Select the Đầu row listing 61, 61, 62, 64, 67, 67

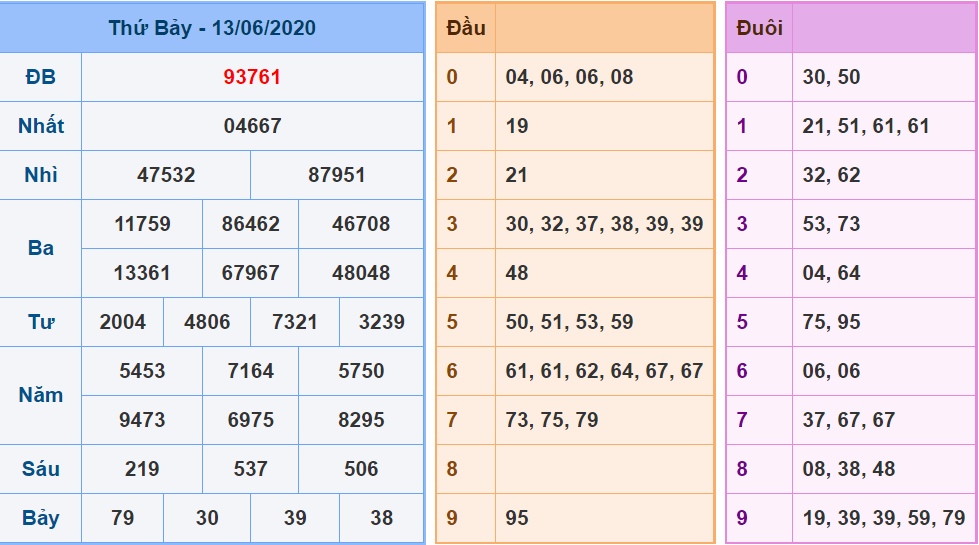coord(604,371)
